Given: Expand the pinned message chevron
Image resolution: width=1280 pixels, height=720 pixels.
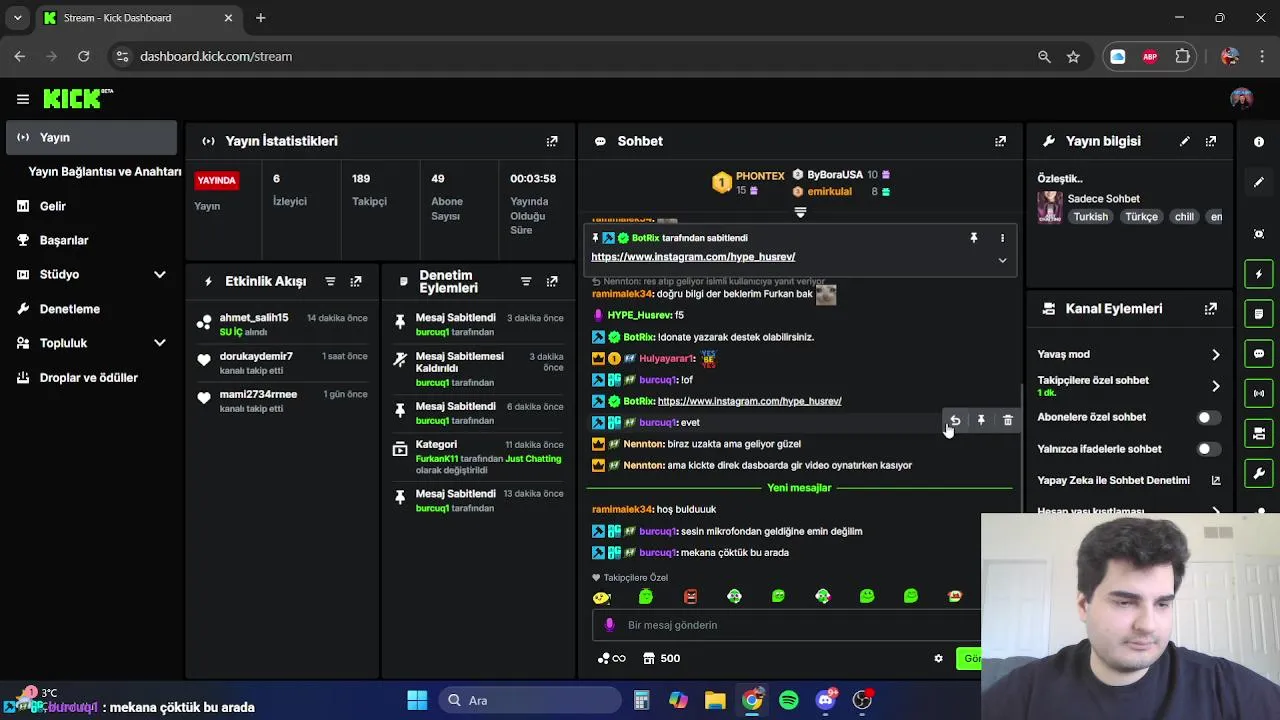Looking at the screenshot, I should [1002, 260].
